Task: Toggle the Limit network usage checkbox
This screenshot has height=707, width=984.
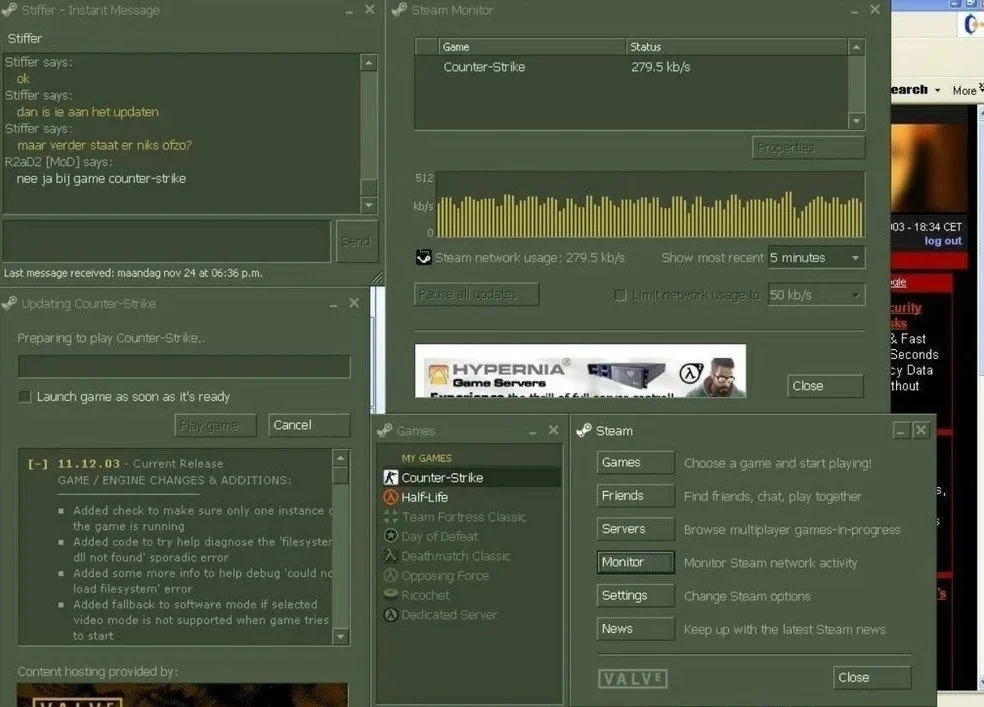Action: click(620, 295)
